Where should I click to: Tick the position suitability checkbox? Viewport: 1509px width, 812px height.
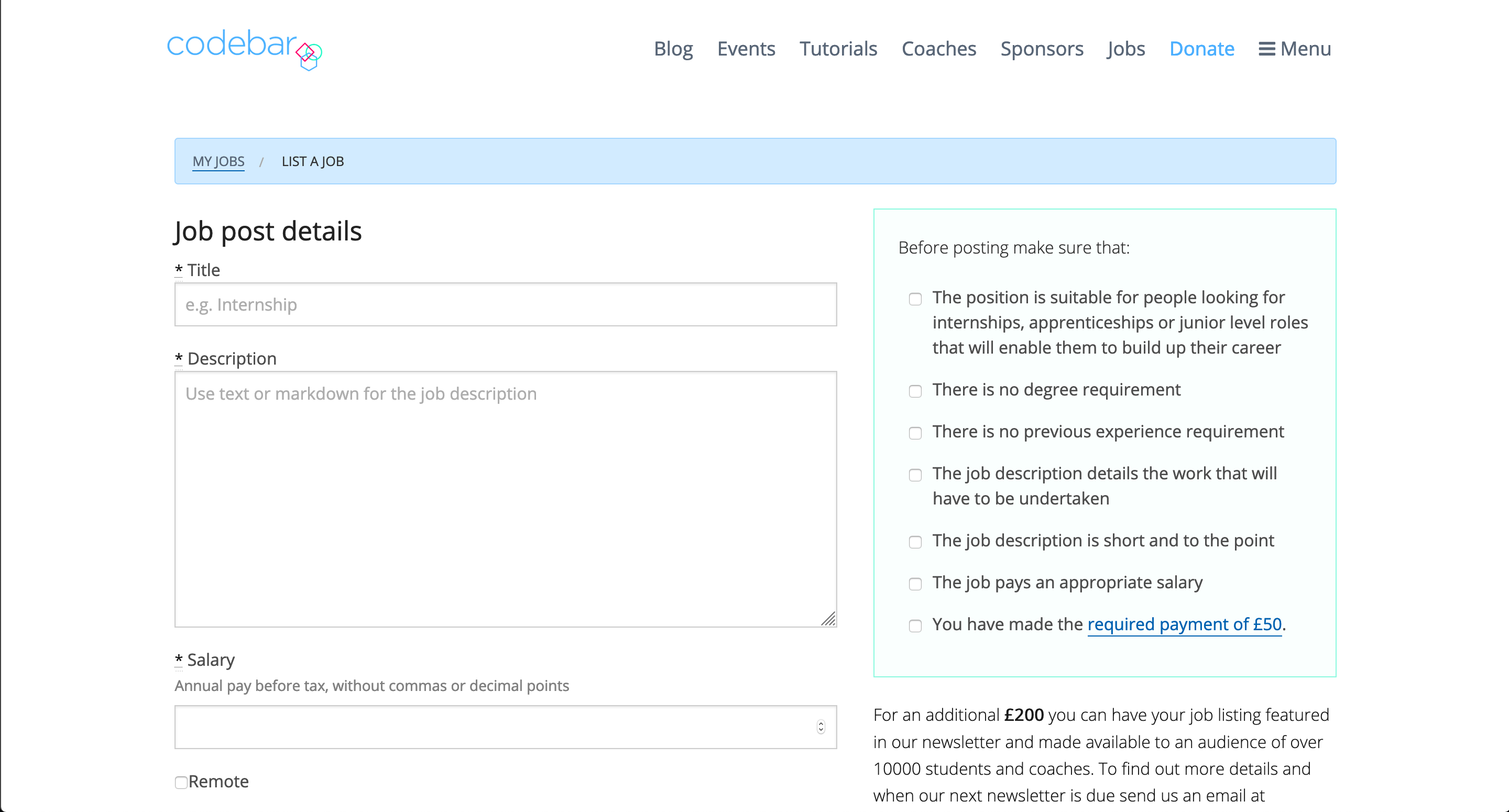(x=915, y=299)
